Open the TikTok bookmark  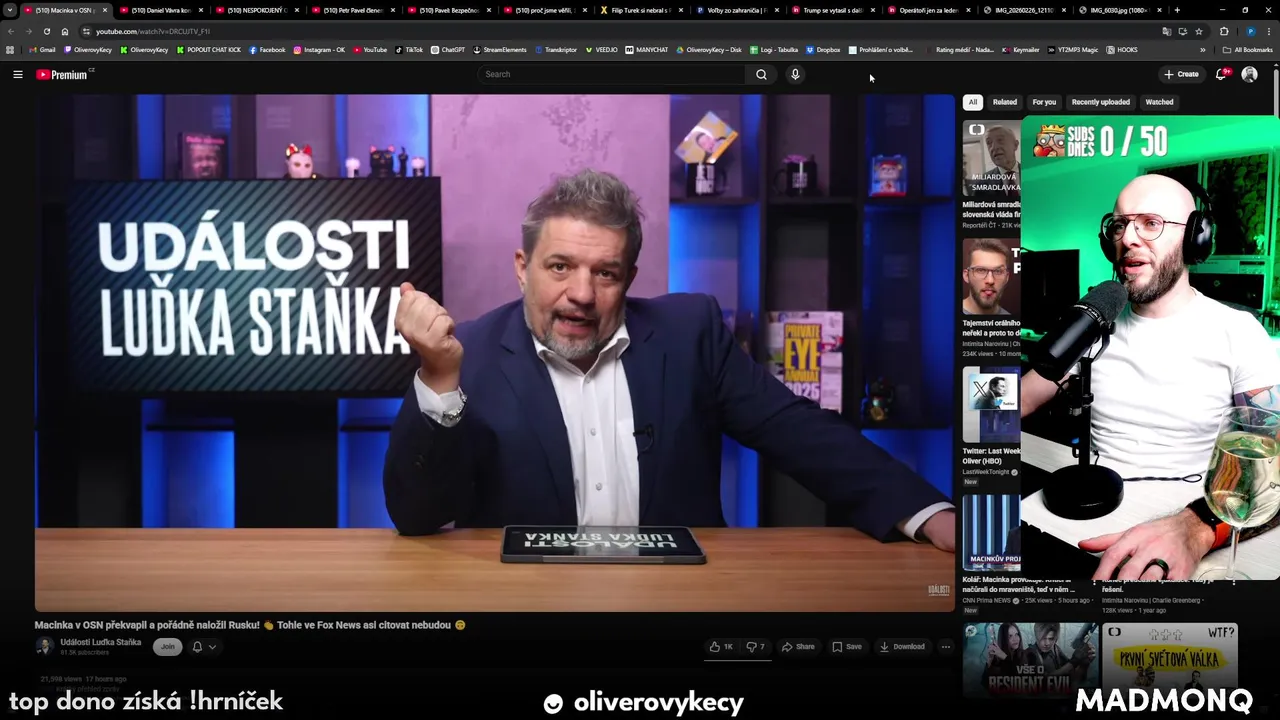coord(409,49)
